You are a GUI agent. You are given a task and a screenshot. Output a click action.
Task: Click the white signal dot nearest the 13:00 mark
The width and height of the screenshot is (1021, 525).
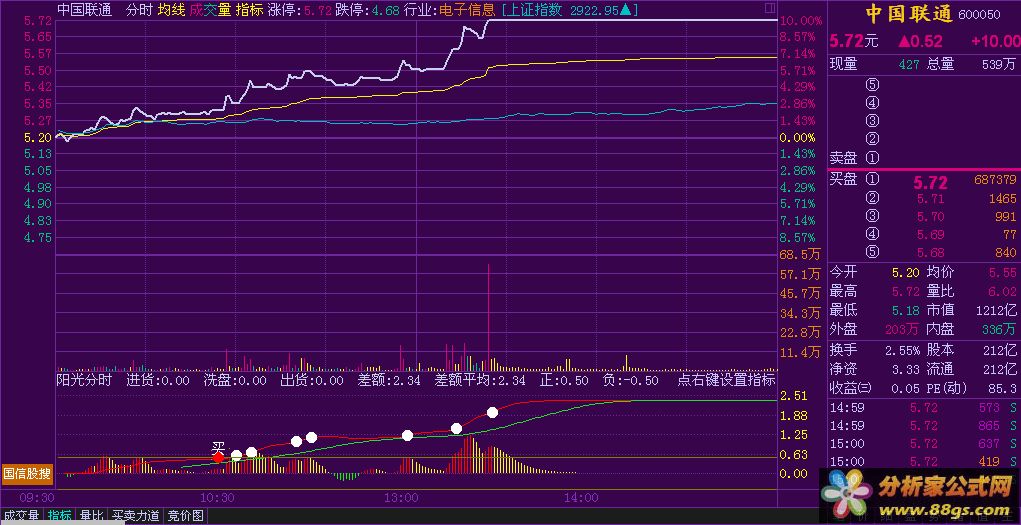(408, 435)
